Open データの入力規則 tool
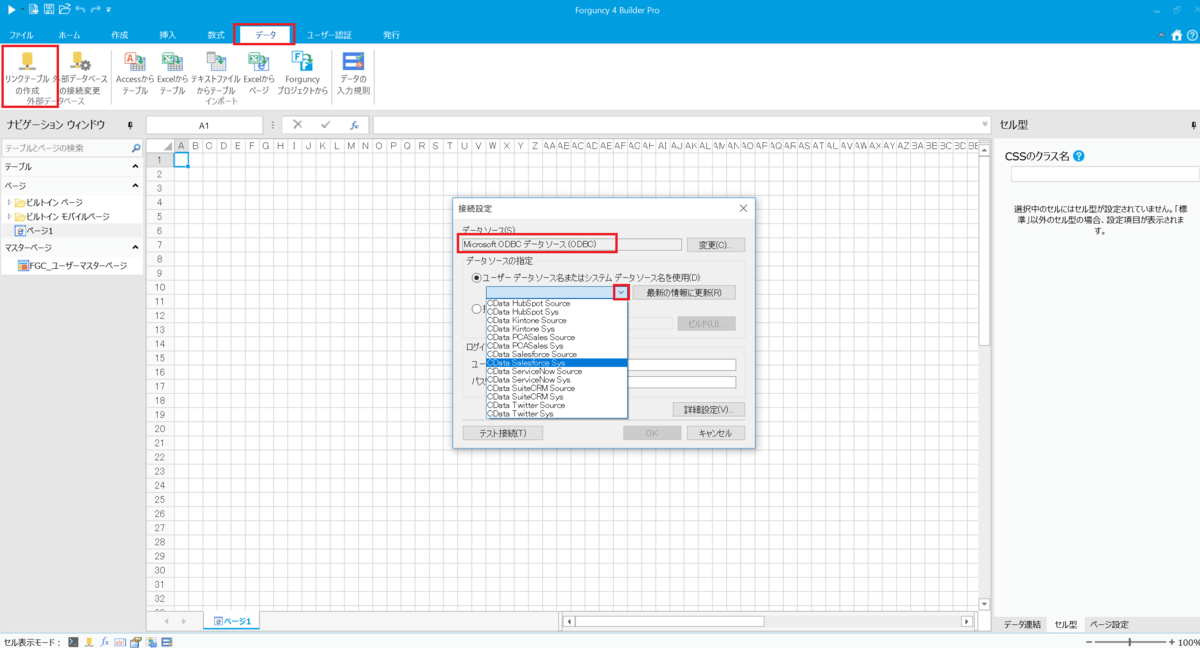1200x648 pixels. (354, 73)
